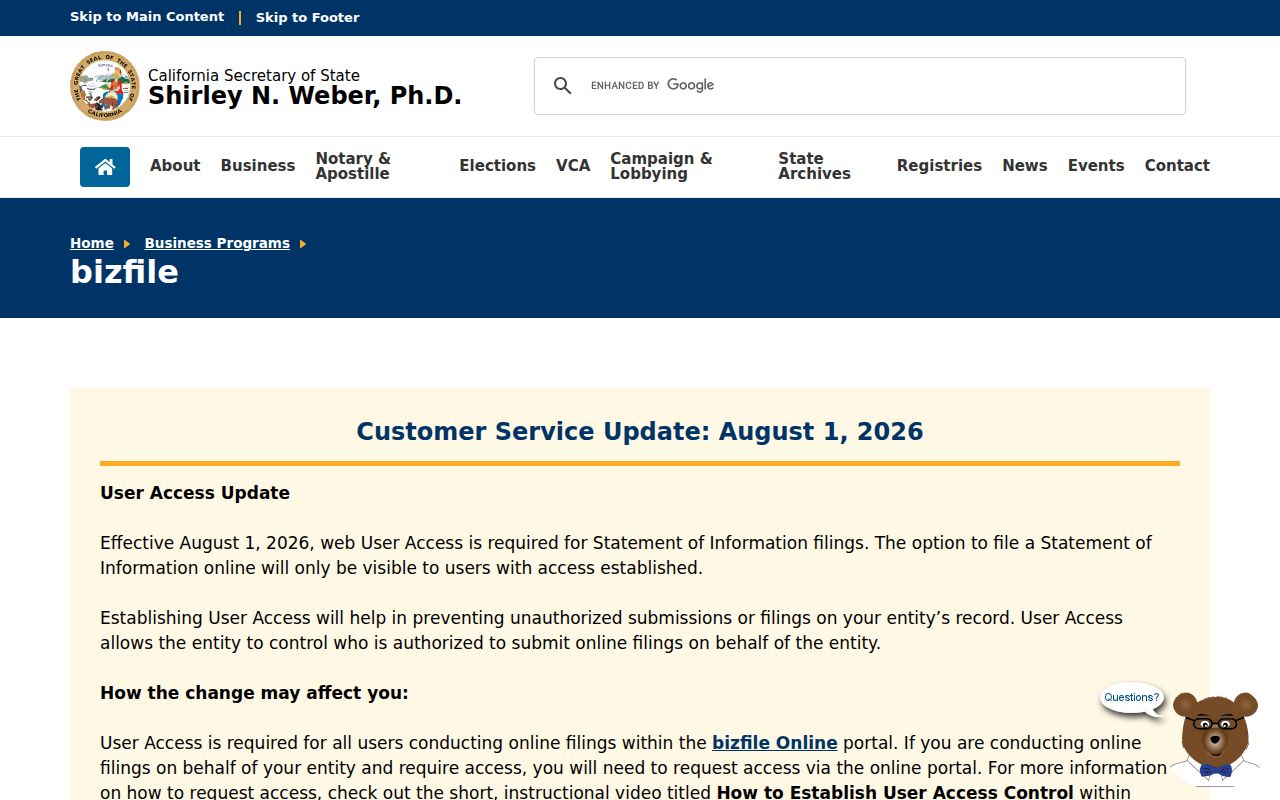Follow the Business Programs breadcrumb link
Viewport: 1280px width, 800px height.
click(217, 243)
